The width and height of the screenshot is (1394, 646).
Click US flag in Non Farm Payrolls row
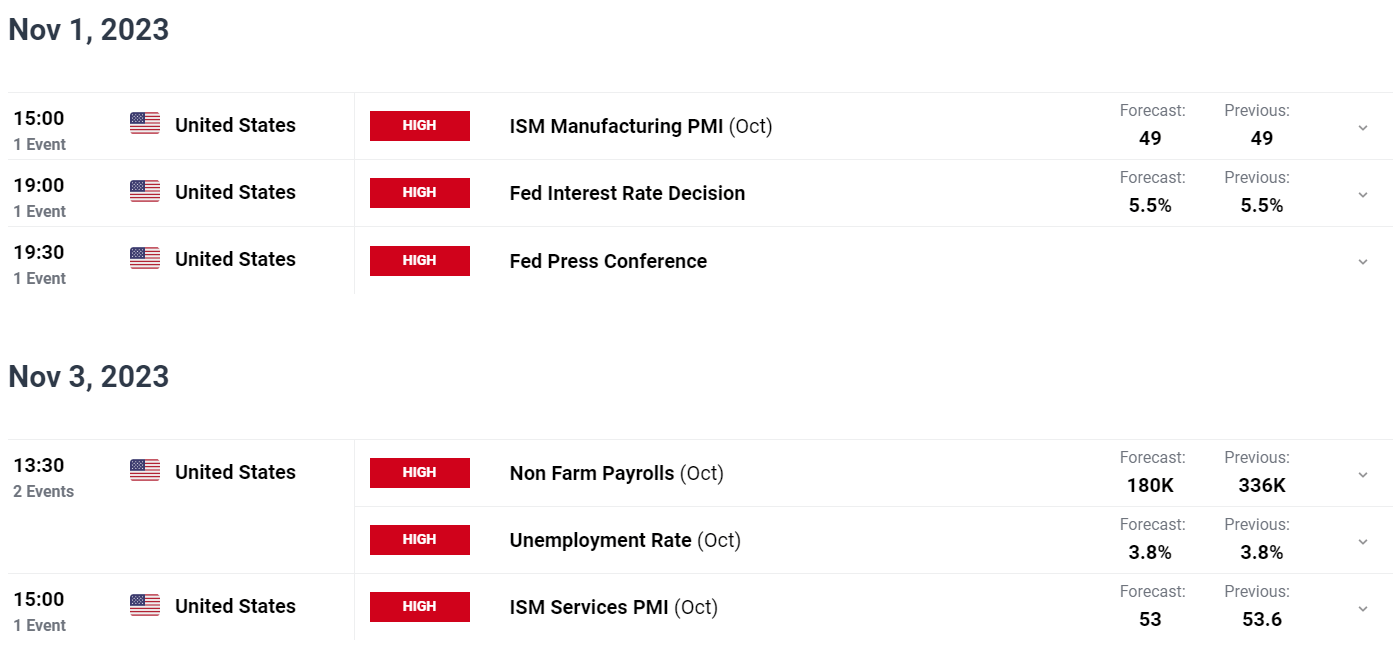145,471
